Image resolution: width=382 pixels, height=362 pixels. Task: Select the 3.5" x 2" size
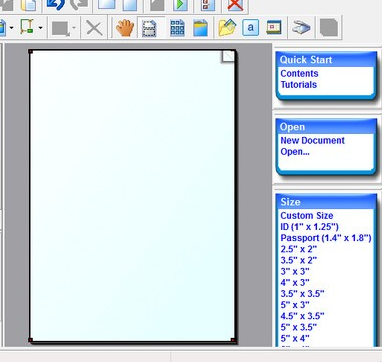[299, 260]
